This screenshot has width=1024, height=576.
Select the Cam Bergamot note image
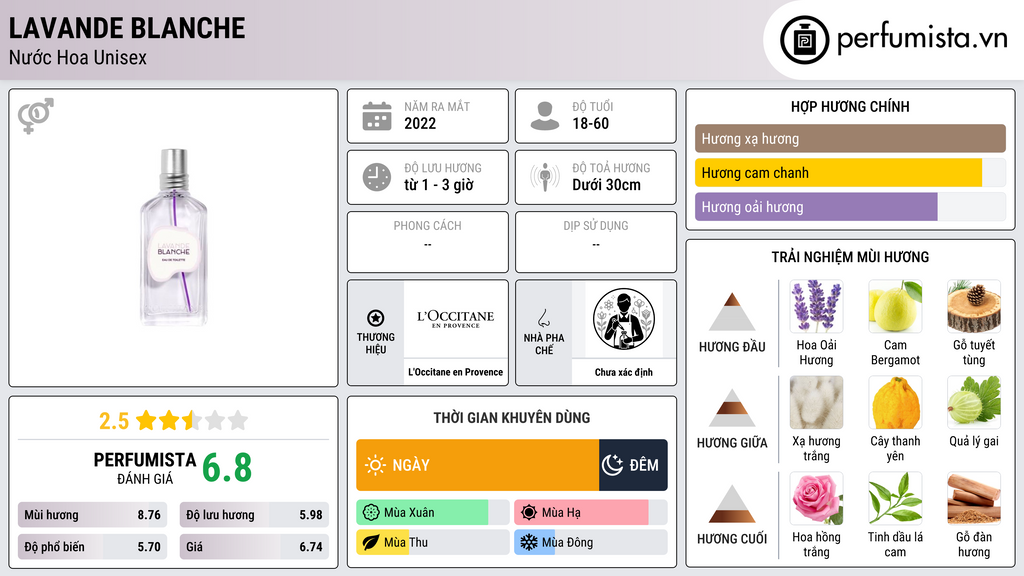pyautogui.click(x=895, y=306)
